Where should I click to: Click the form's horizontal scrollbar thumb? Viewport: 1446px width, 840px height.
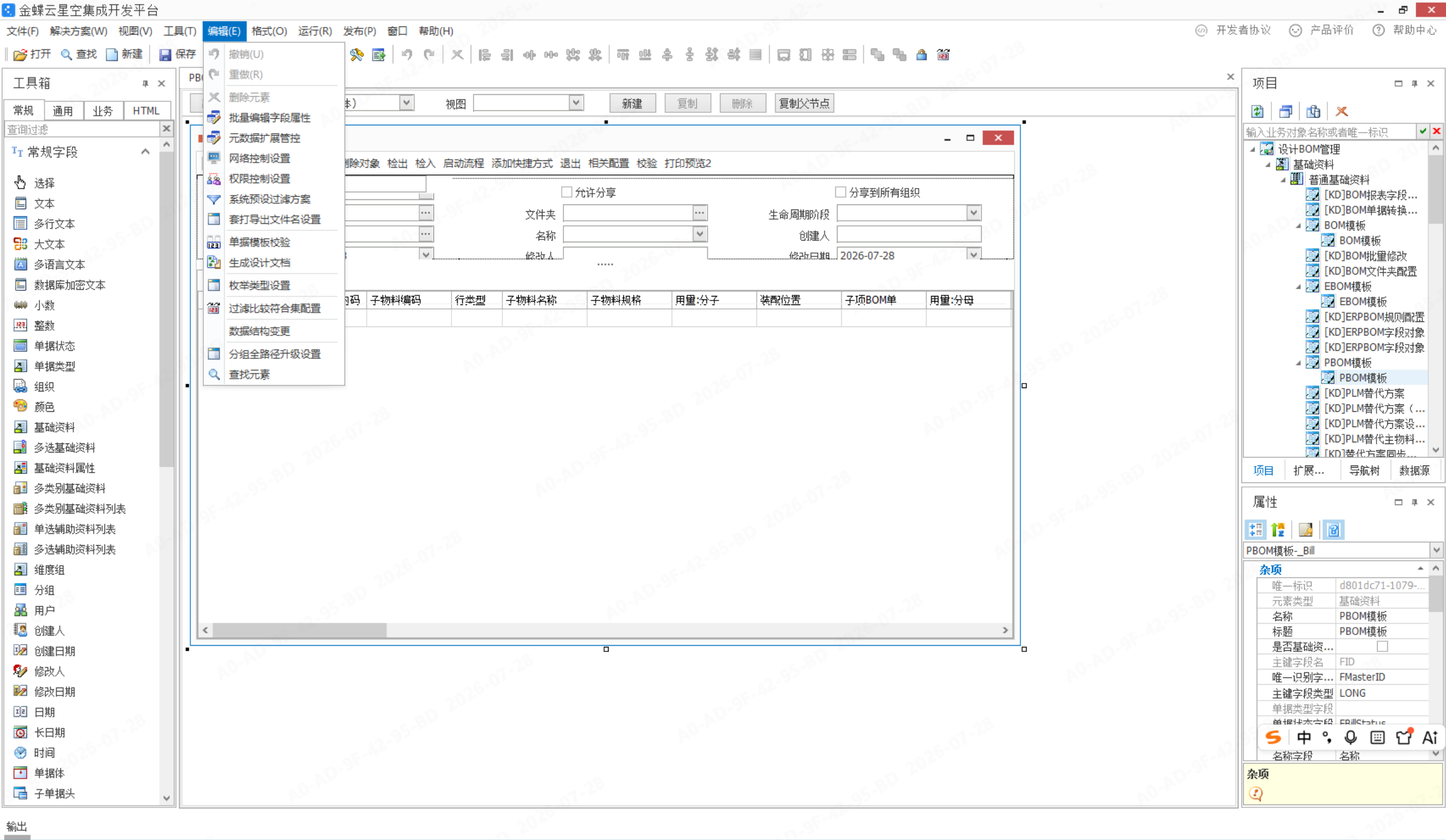pyautogui.click(x=299, y=630)
